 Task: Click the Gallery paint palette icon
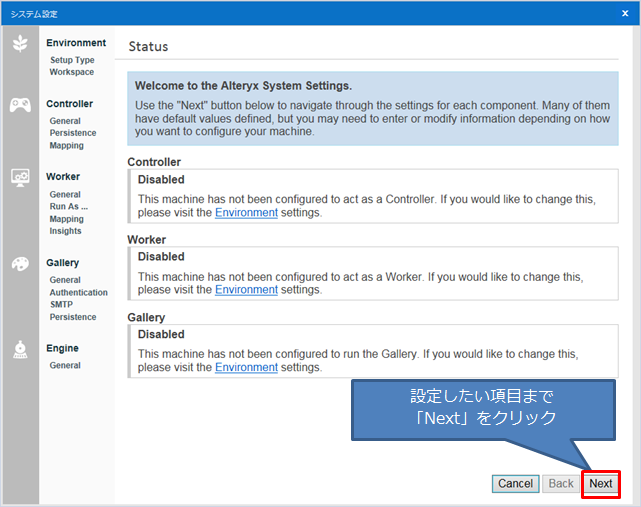tap(20, 264)
